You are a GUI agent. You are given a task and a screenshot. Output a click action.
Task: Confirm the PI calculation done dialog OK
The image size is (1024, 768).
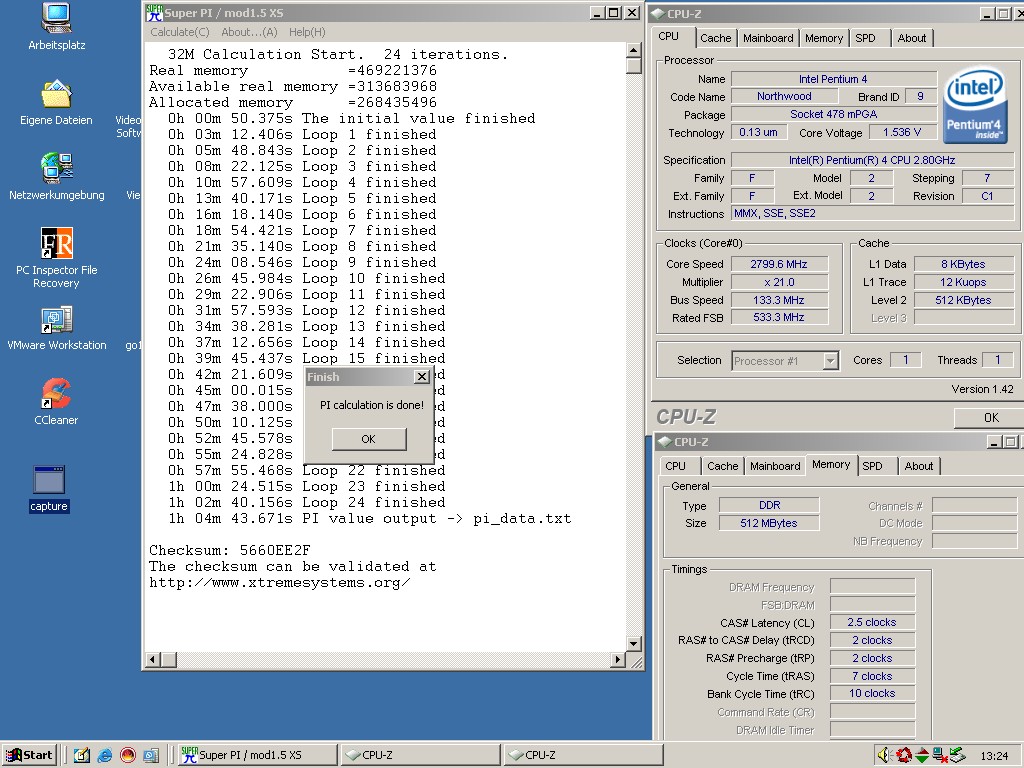(369, 439)
